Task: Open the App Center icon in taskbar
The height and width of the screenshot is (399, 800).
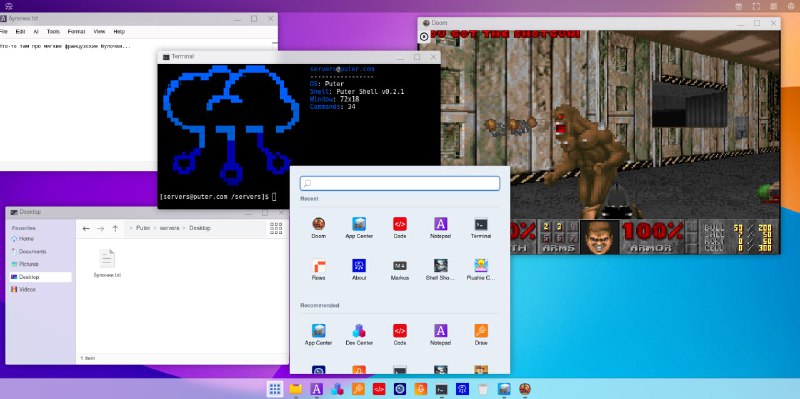Action: pos(504,389)
